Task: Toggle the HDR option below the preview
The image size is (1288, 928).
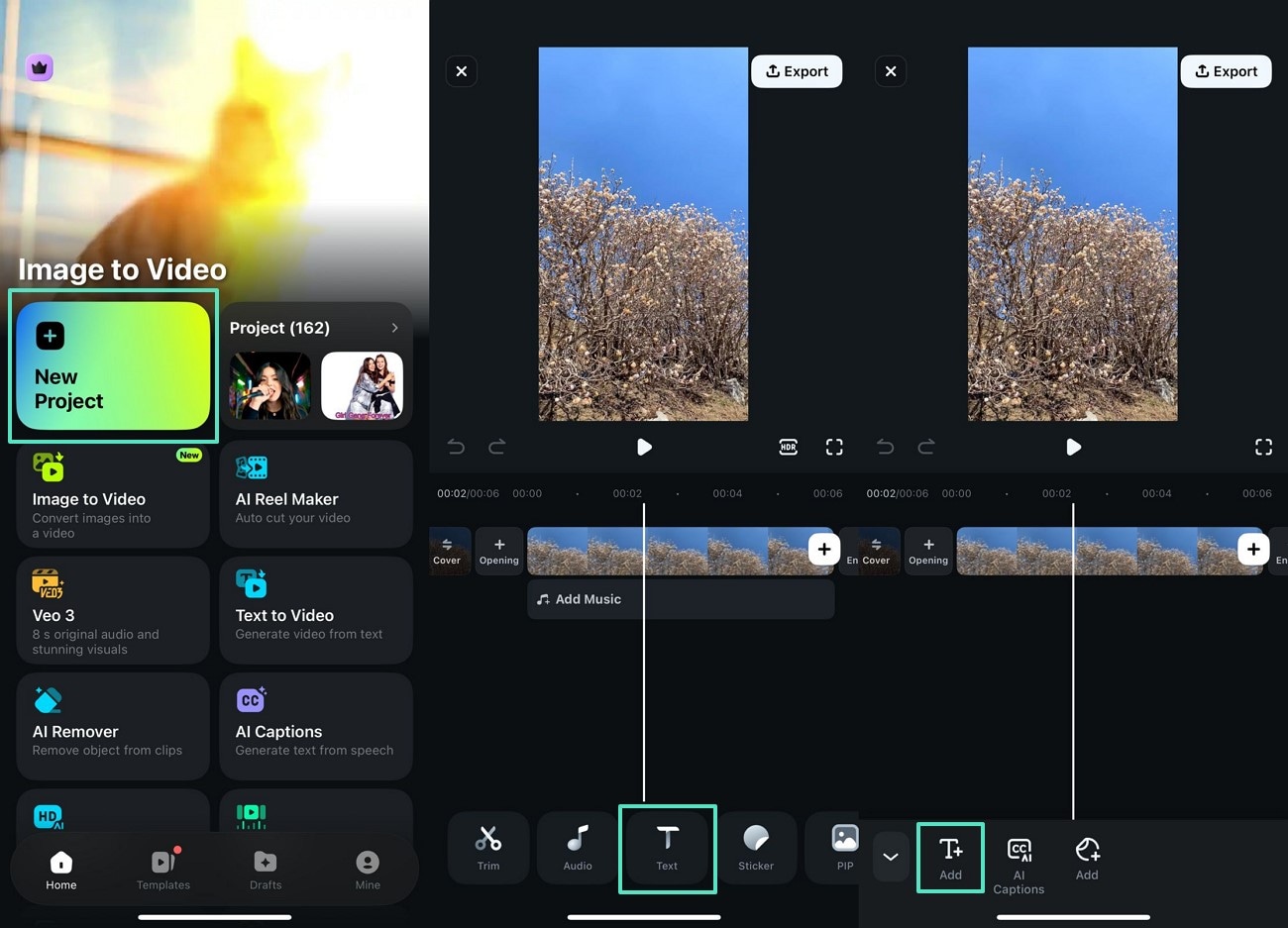Action: (x=788, y=447)
